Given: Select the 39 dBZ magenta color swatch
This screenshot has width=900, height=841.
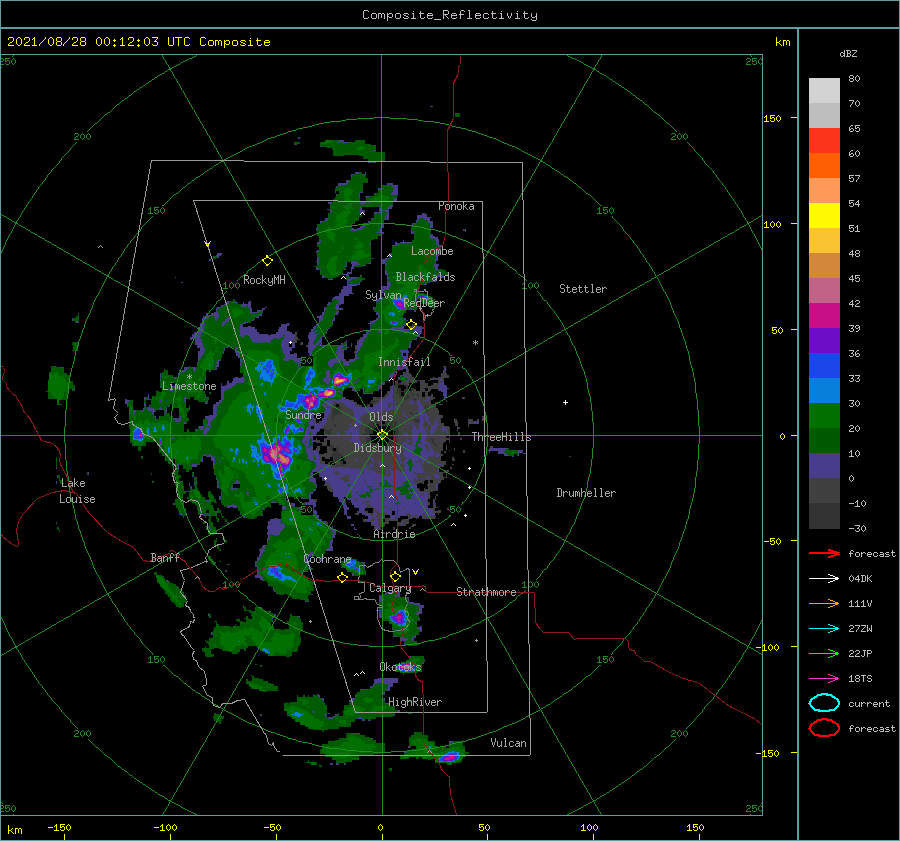Looking at the screenshot, I should (x=824, y=315).
